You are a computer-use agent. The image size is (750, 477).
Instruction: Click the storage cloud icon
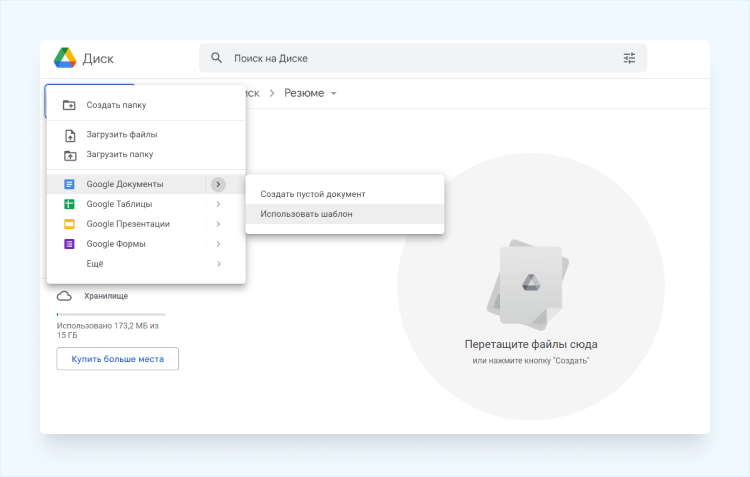click(64, 296)
